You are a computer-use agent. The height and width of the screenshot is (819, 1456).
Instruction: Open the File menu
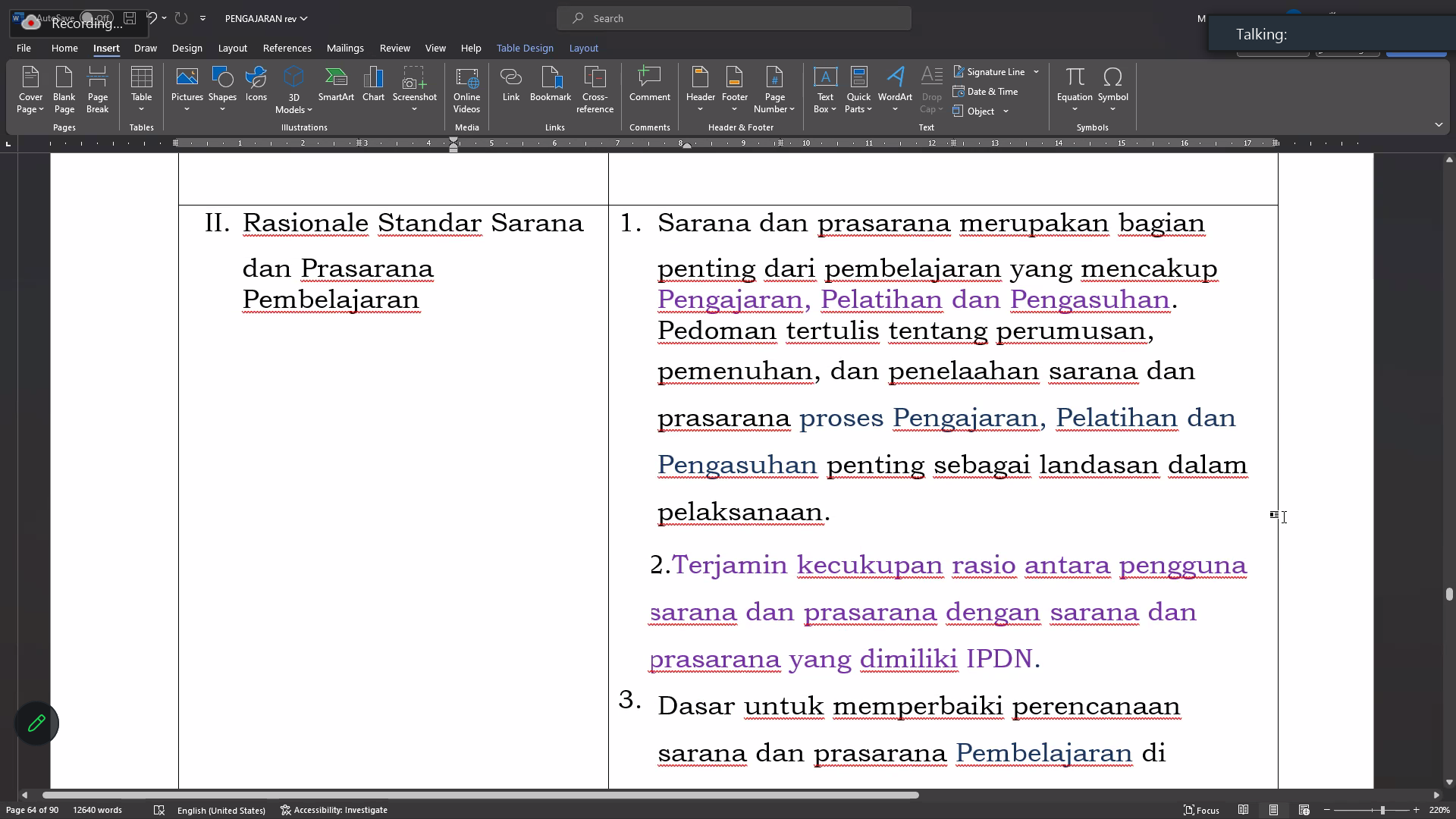tap(24, 48)
